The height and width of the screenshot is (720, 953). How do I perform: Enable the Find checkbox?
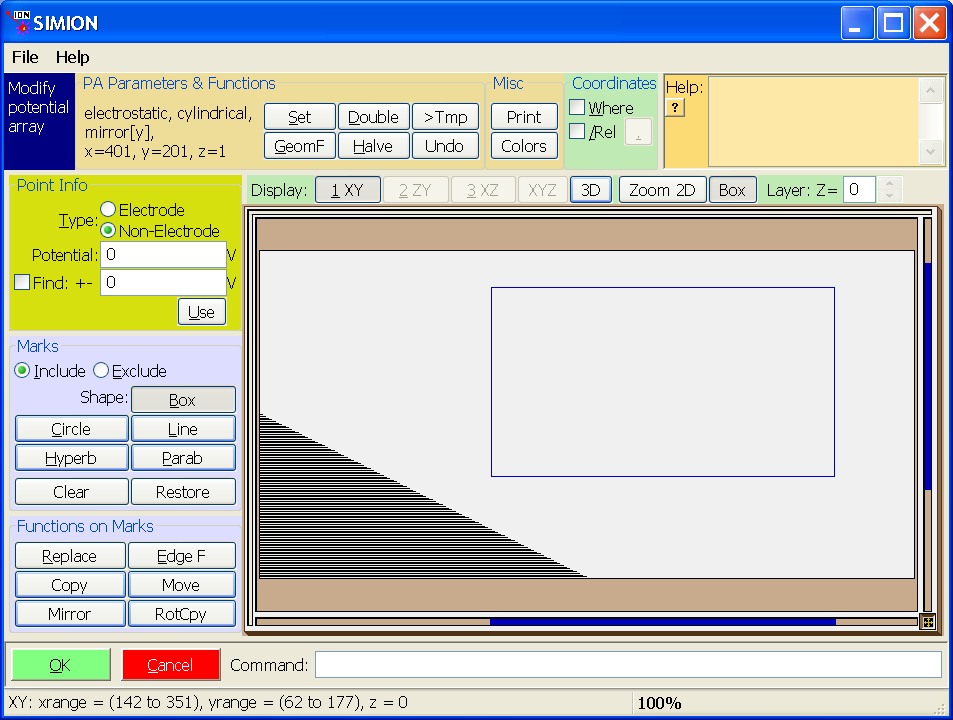pos(22,282)
